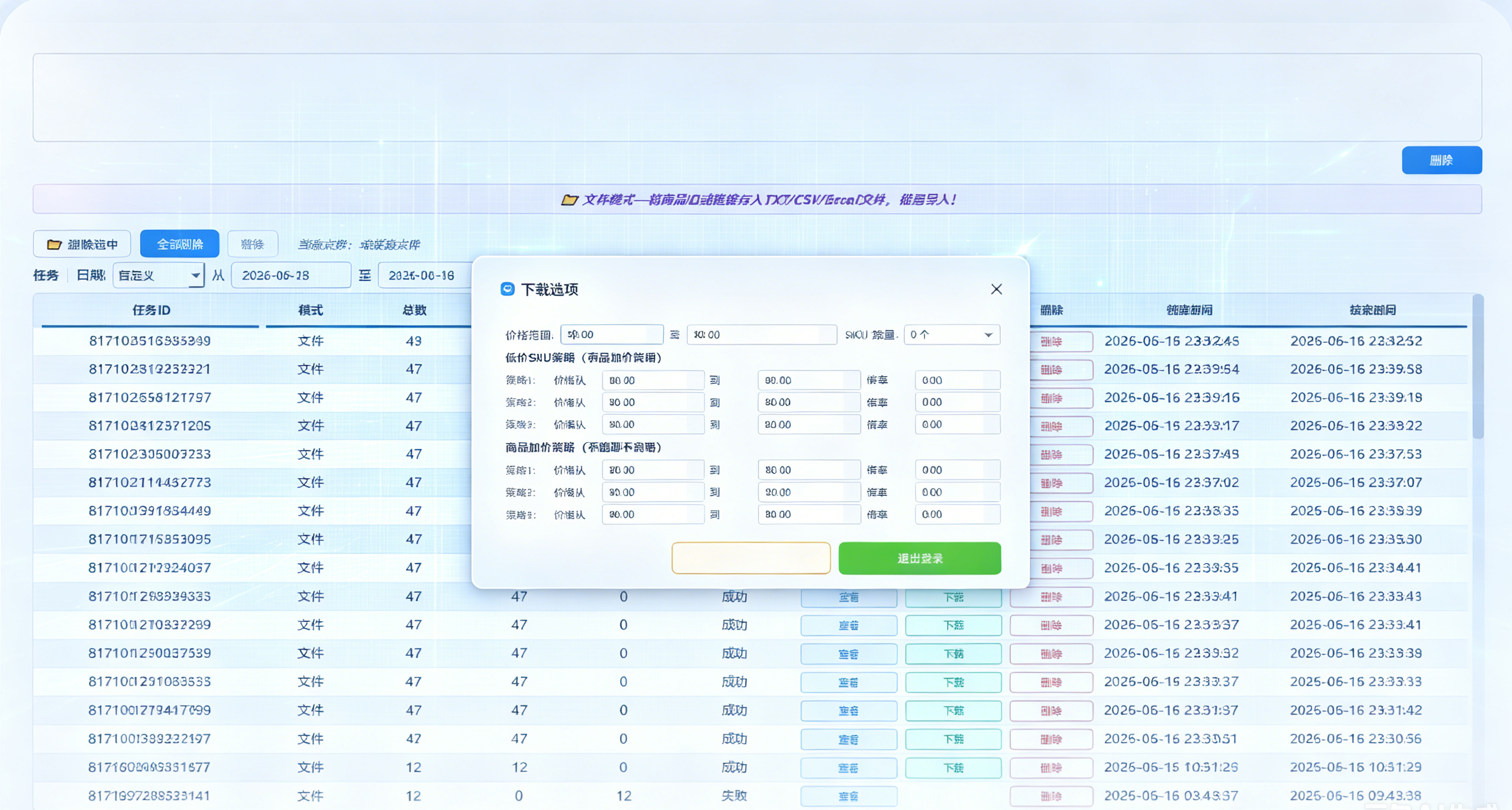Click 下载 in the row ending 23:31:42

point(953,711)
